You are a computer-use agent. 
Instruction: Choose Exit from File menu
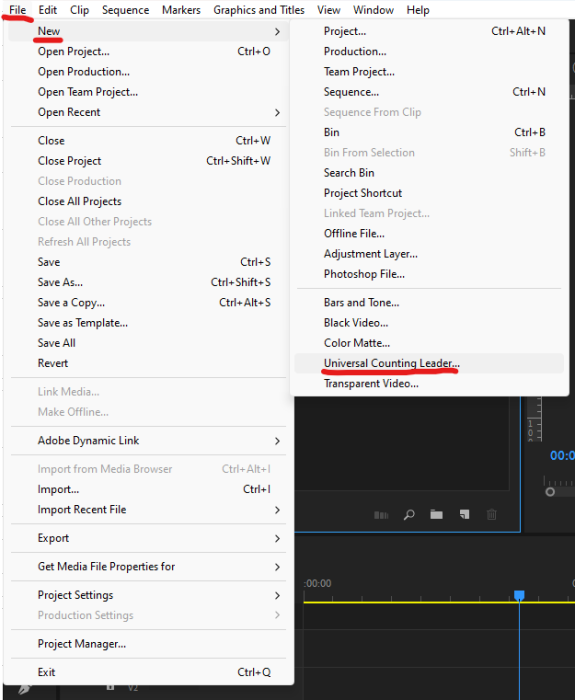(148, 672)
